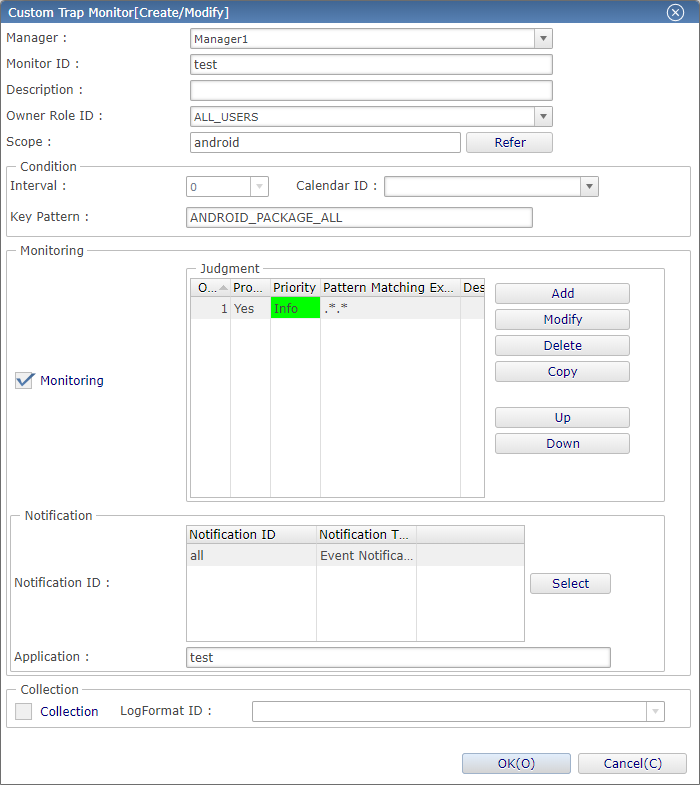The height and width of the screenshot is (785, 700).
Task: Move judgment Down
Action: (562, 444)
